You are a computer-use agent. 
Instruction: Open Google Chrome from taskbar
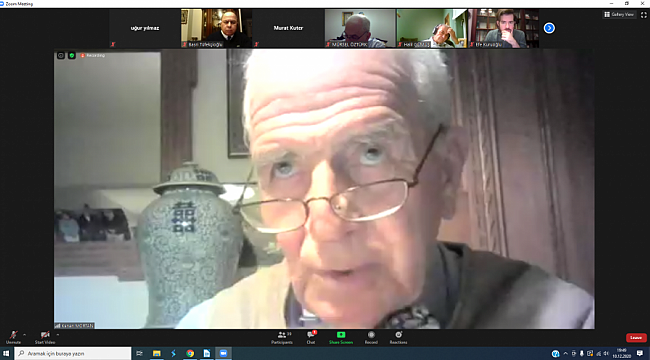(190, 353)
